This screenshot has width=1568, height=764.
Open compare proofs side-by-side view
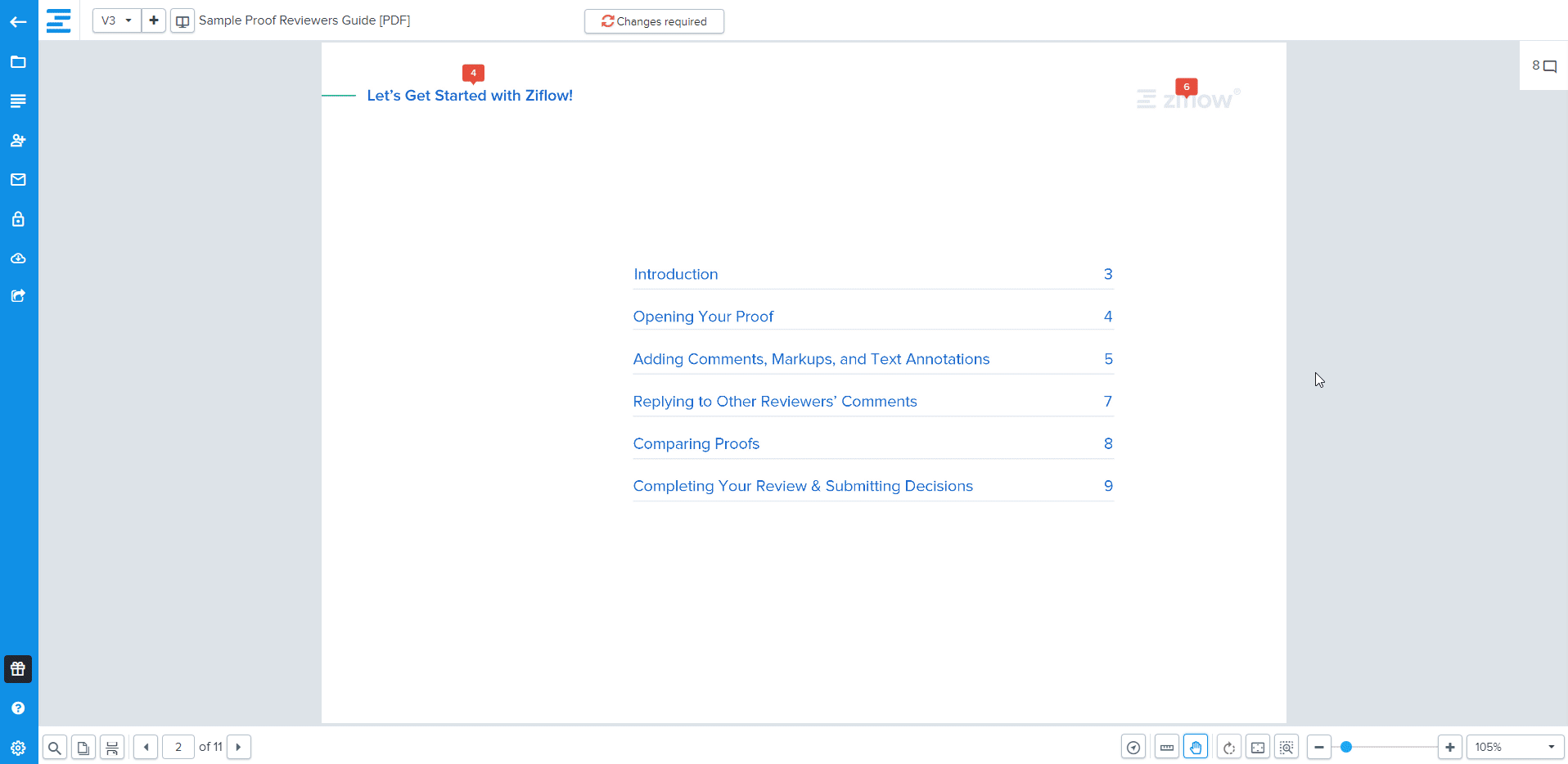pyautogui.click(x=182, y=20)
